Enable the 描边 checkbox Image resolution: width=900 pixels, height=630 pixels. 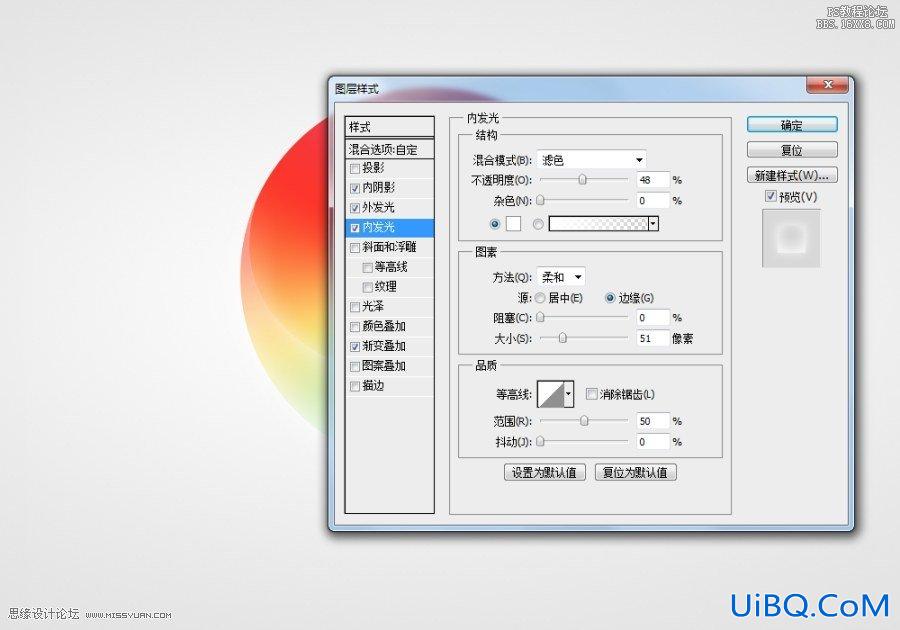tap(355, 386)
